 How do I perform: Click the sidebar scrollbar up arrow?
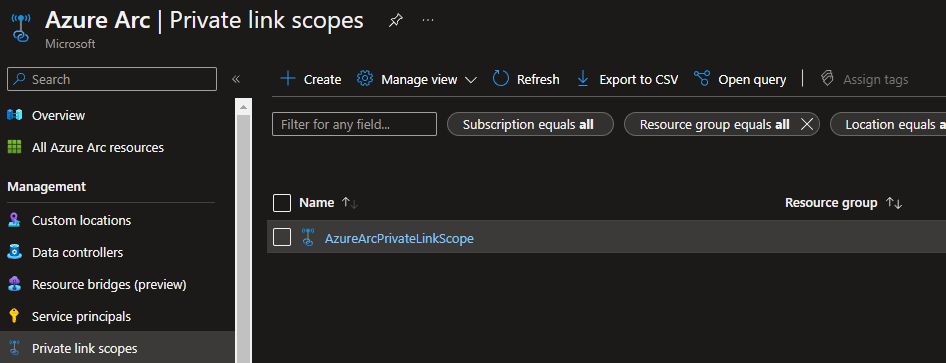(244, 107)
